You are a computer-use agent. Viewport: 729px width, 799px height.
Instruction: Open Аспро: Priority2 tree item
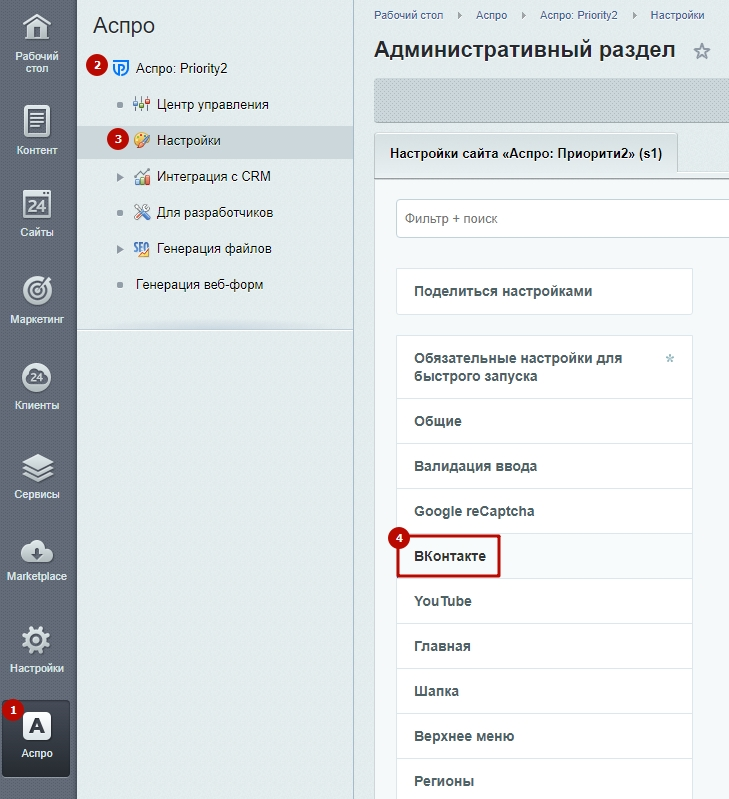(181, 68)
